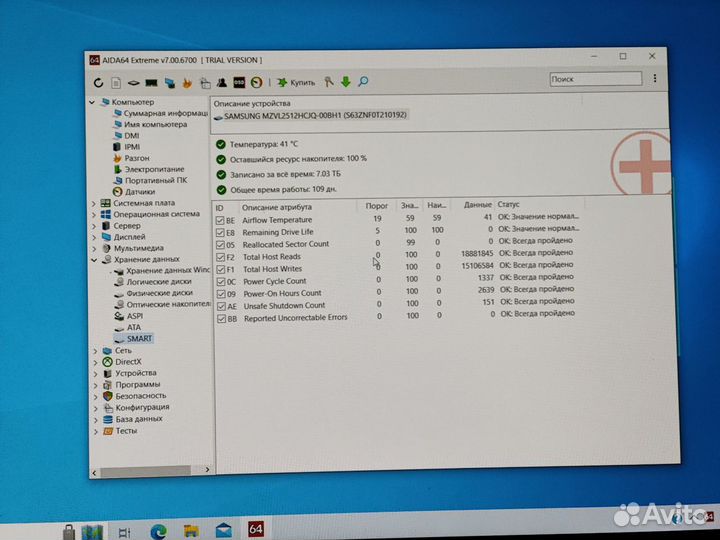Click the Порог column header
This screenshot has height=540, width=720.
pyautogui.click(x=377, y=206)
